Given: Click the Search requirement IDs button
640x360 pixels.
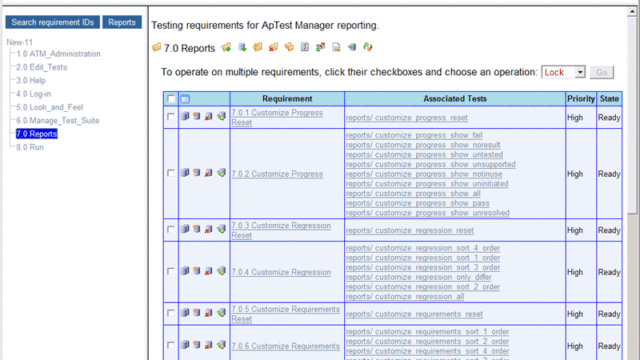Looking at the screenshot, I should click(x=53, y=22).
